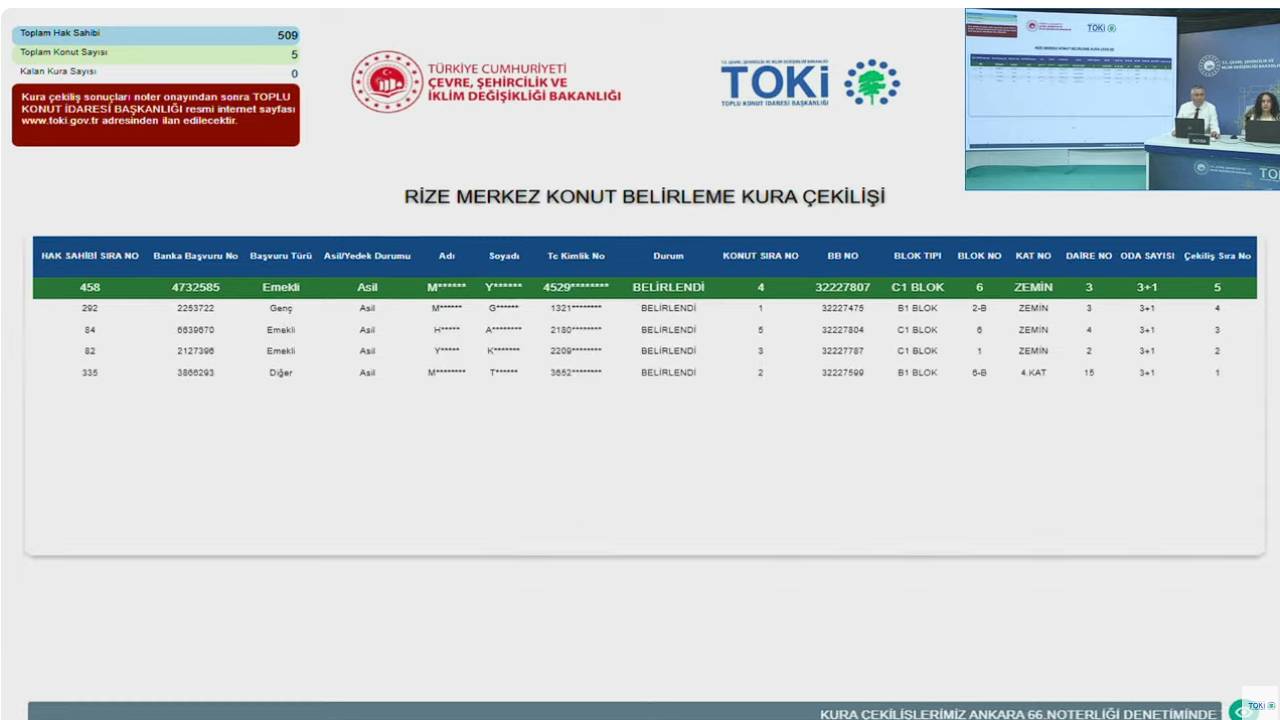Click Tc Kimlik starting with 2209
This screenshot has height=720, width=1280.
(576, 351)
